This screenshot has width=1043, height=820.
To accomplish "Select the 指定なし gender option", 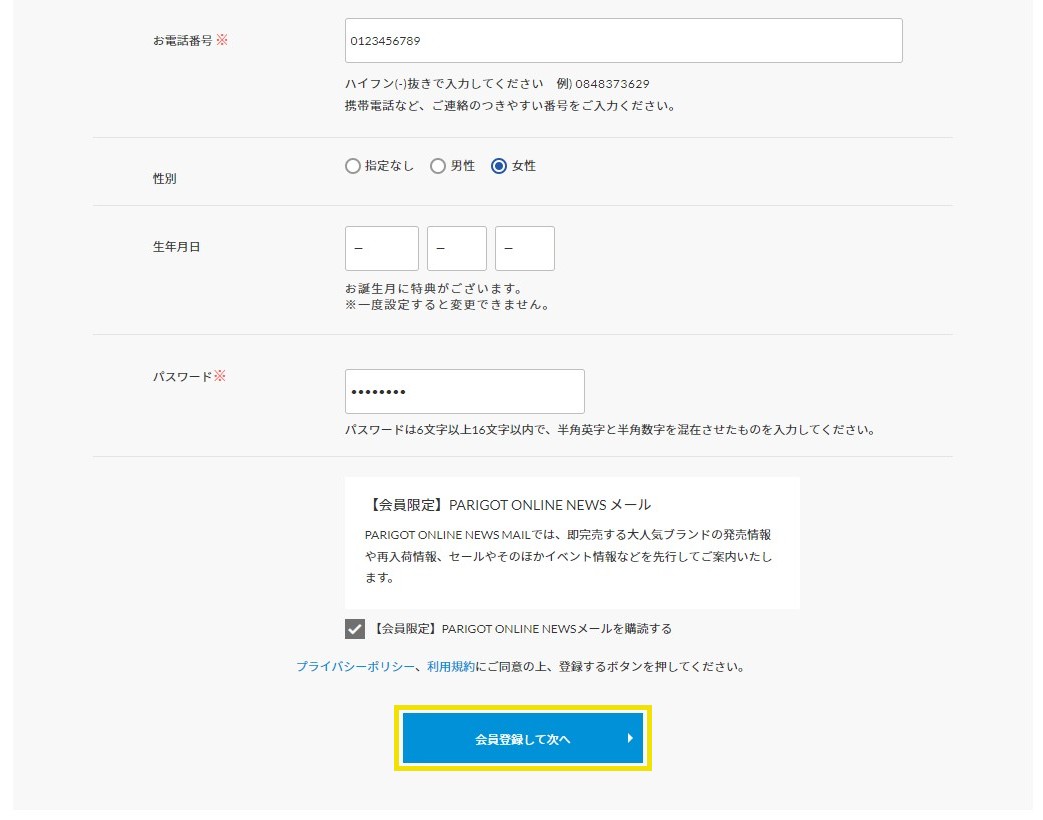I will [353, 167].
